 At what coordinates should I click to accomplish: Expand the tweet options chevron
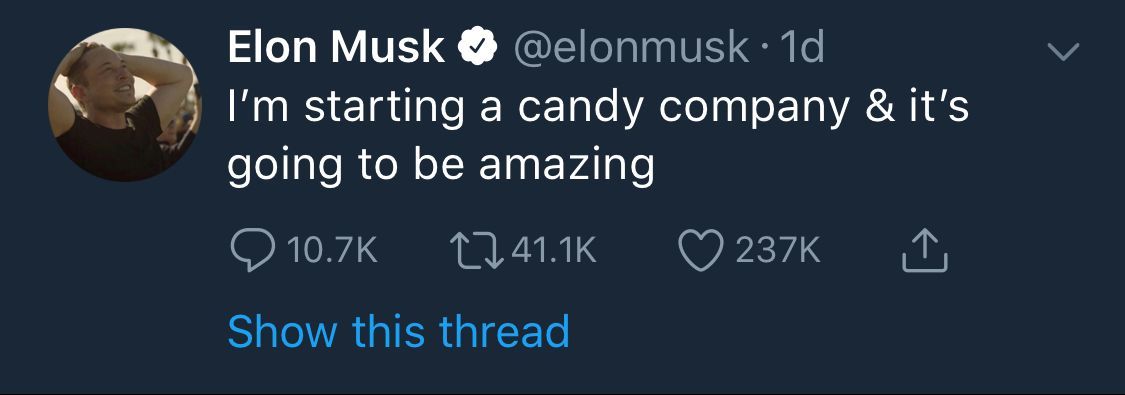pos(1063,52)
